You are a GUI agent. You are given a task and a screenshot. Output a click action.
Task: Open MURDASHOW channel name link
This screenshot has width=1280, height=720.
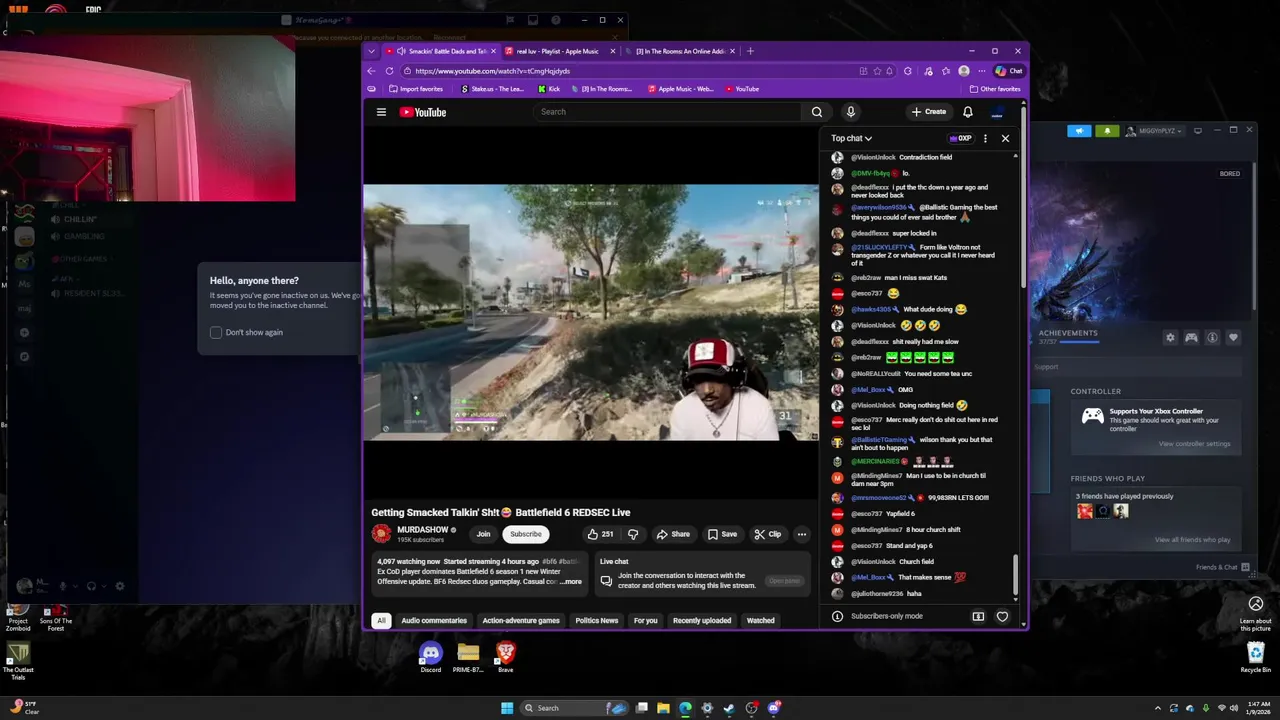tap(422, 530)
